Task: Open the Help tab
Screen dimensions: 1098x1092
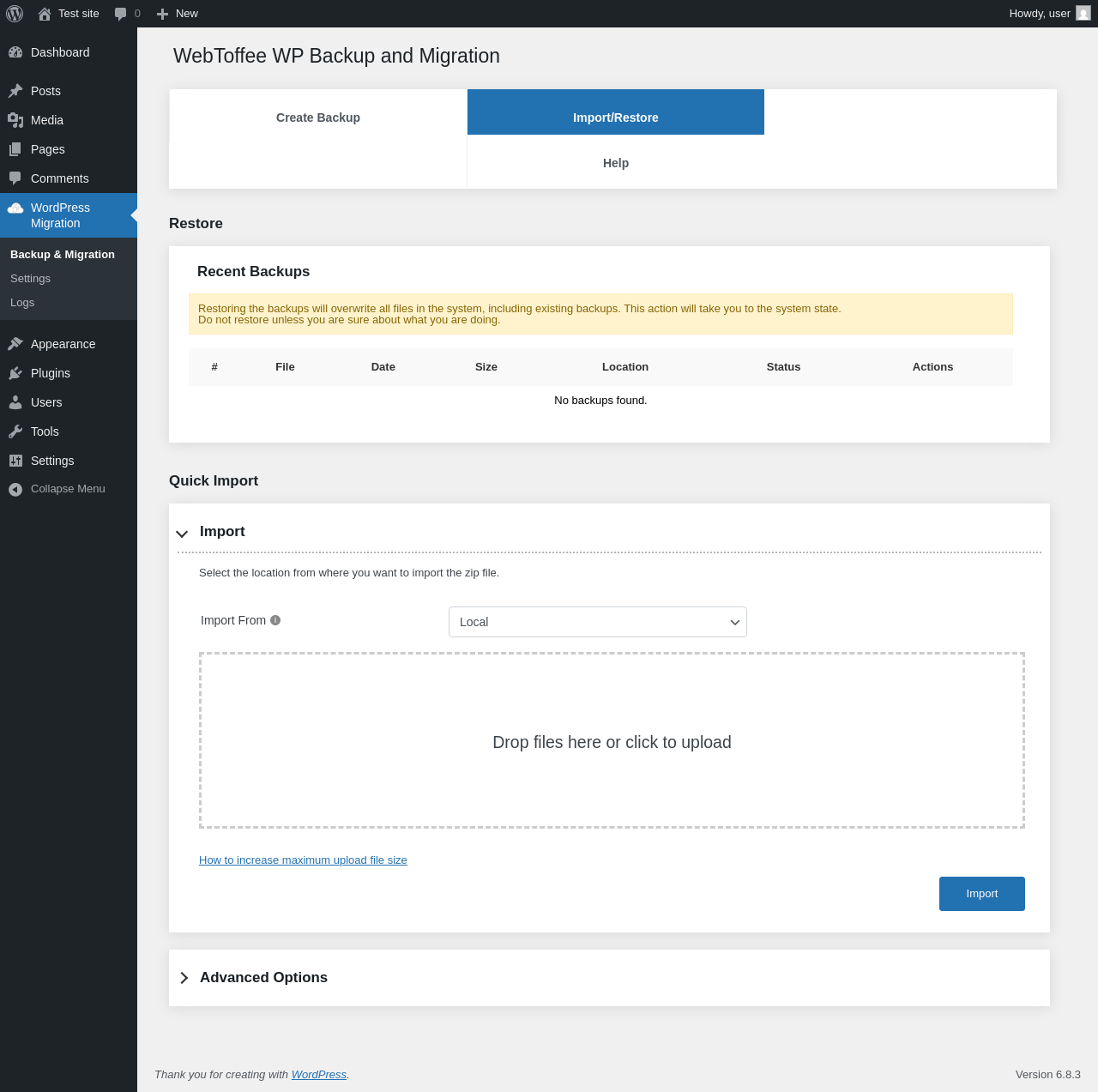Action: point(616,163)
